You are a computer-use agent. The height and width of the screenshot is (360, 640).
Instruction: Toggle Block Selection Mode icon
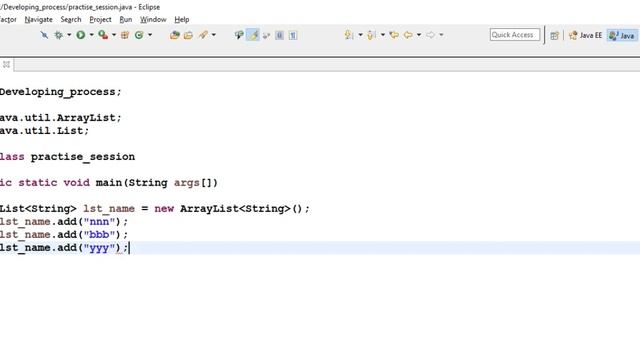pos(280,36)
